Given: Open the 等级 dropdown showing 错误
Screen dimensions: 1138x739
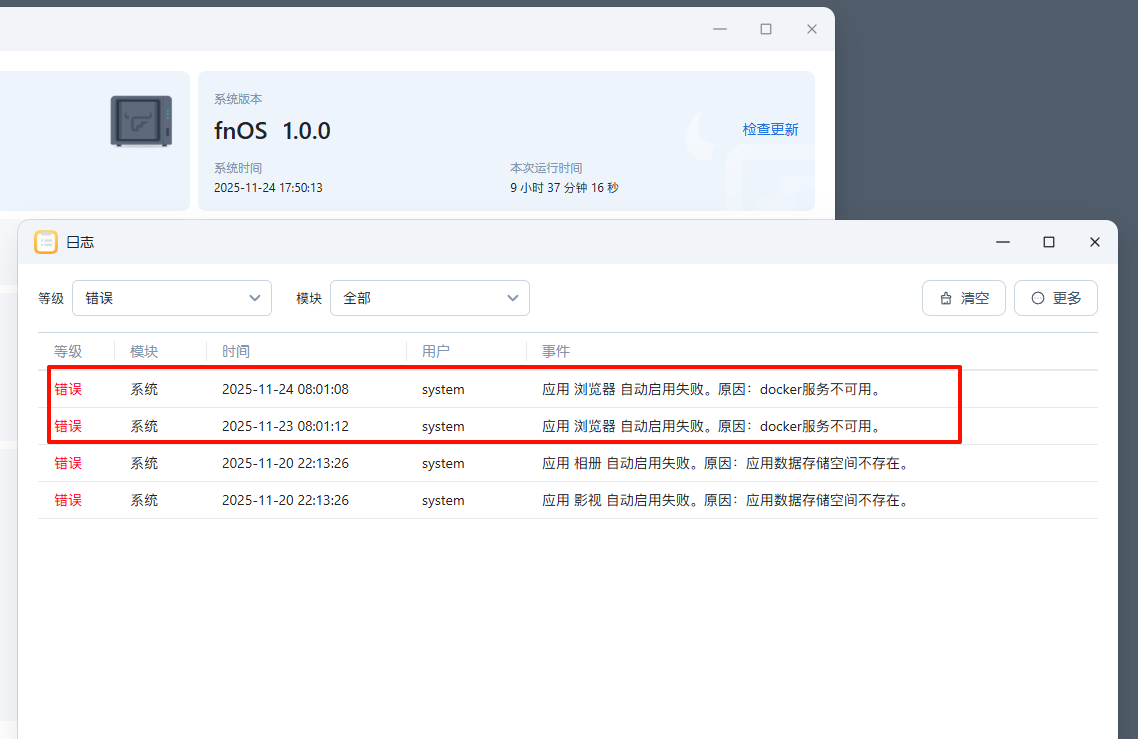Looking at the screenshot, I should [x=172, y=298].
